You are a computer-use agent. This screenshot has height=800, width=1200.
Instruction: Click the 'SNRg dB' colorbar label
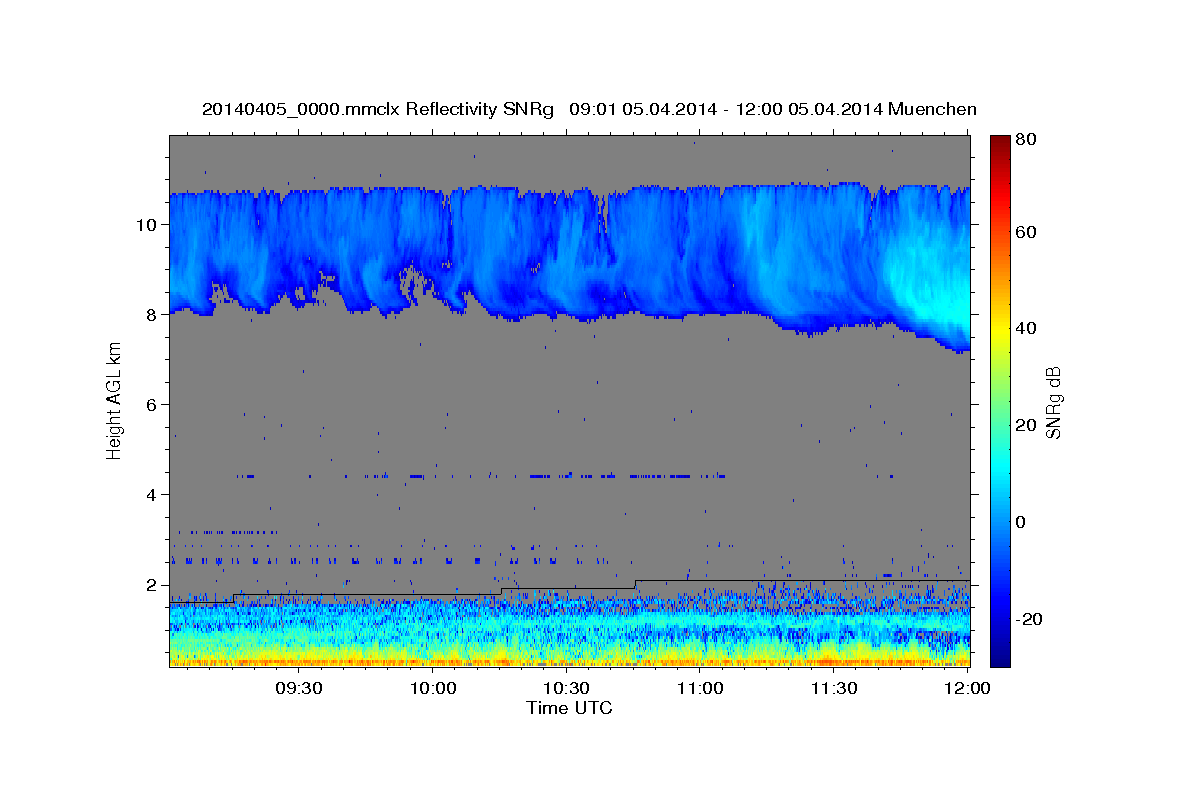1052,401
